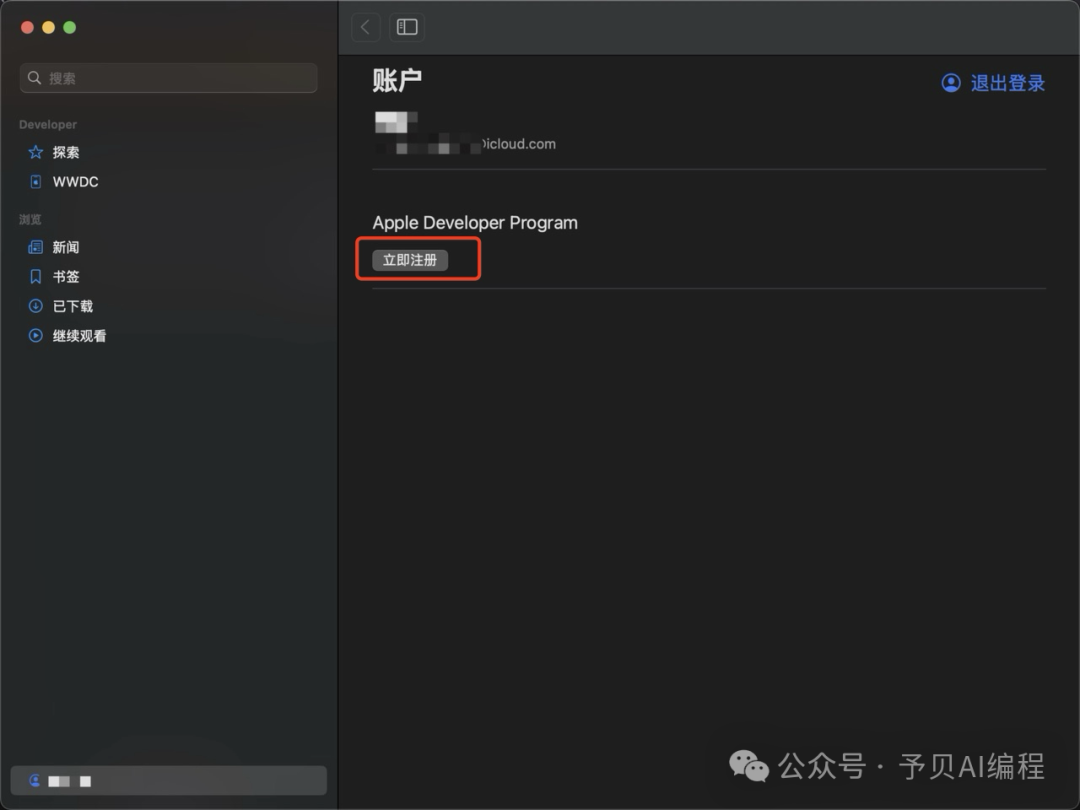Click the download icon next to 已下载
1080x810 pixels.
[35, 306]
